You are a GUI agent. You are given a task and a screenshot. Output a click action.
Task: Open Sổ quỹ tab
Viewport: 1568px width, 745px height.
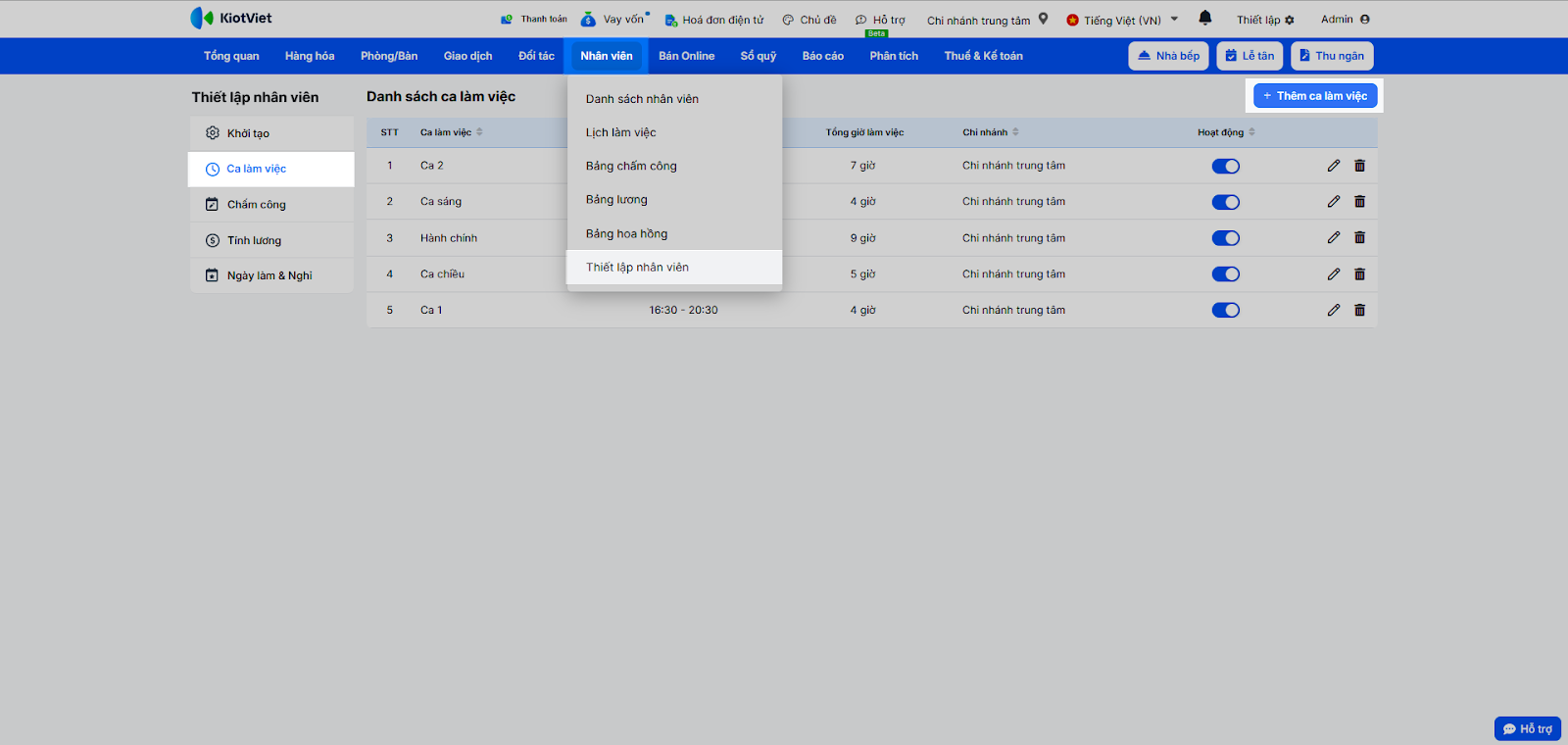click(x=759, y=56)
